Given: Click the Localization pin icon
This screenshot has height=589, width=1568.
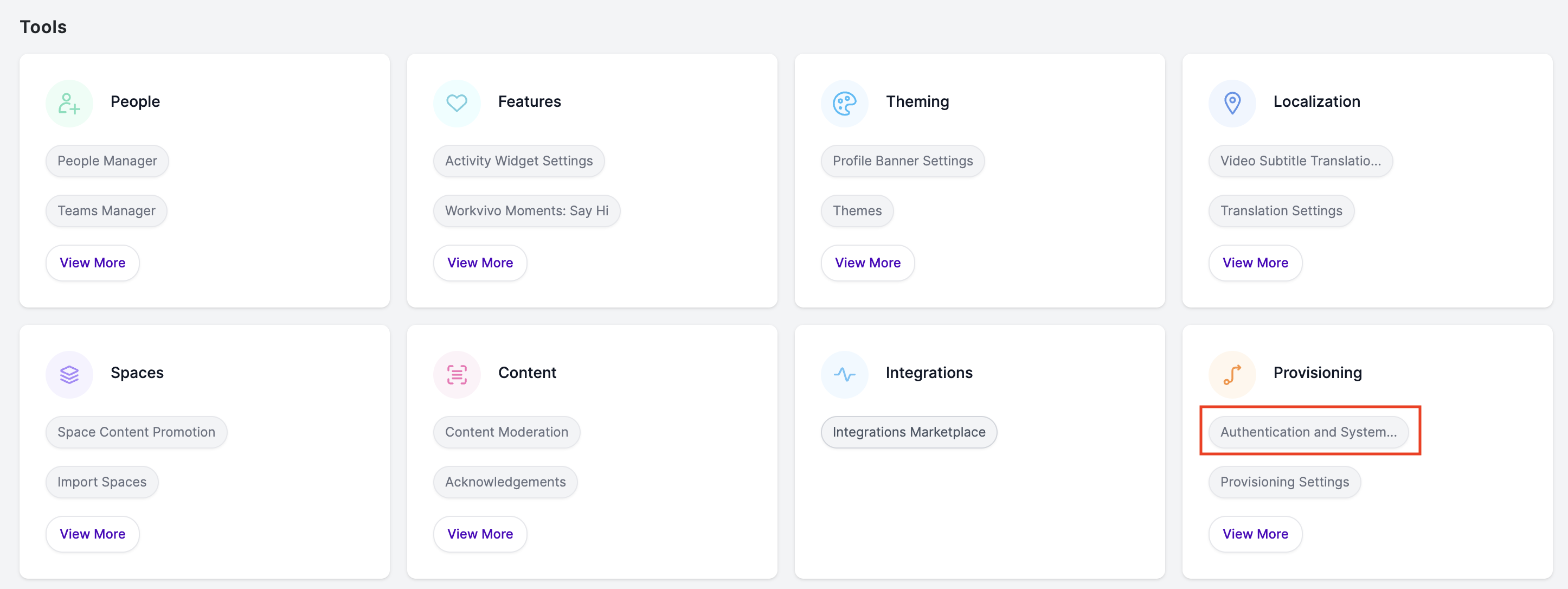Looking at the screenshot, I should (x=1232, y=103).
